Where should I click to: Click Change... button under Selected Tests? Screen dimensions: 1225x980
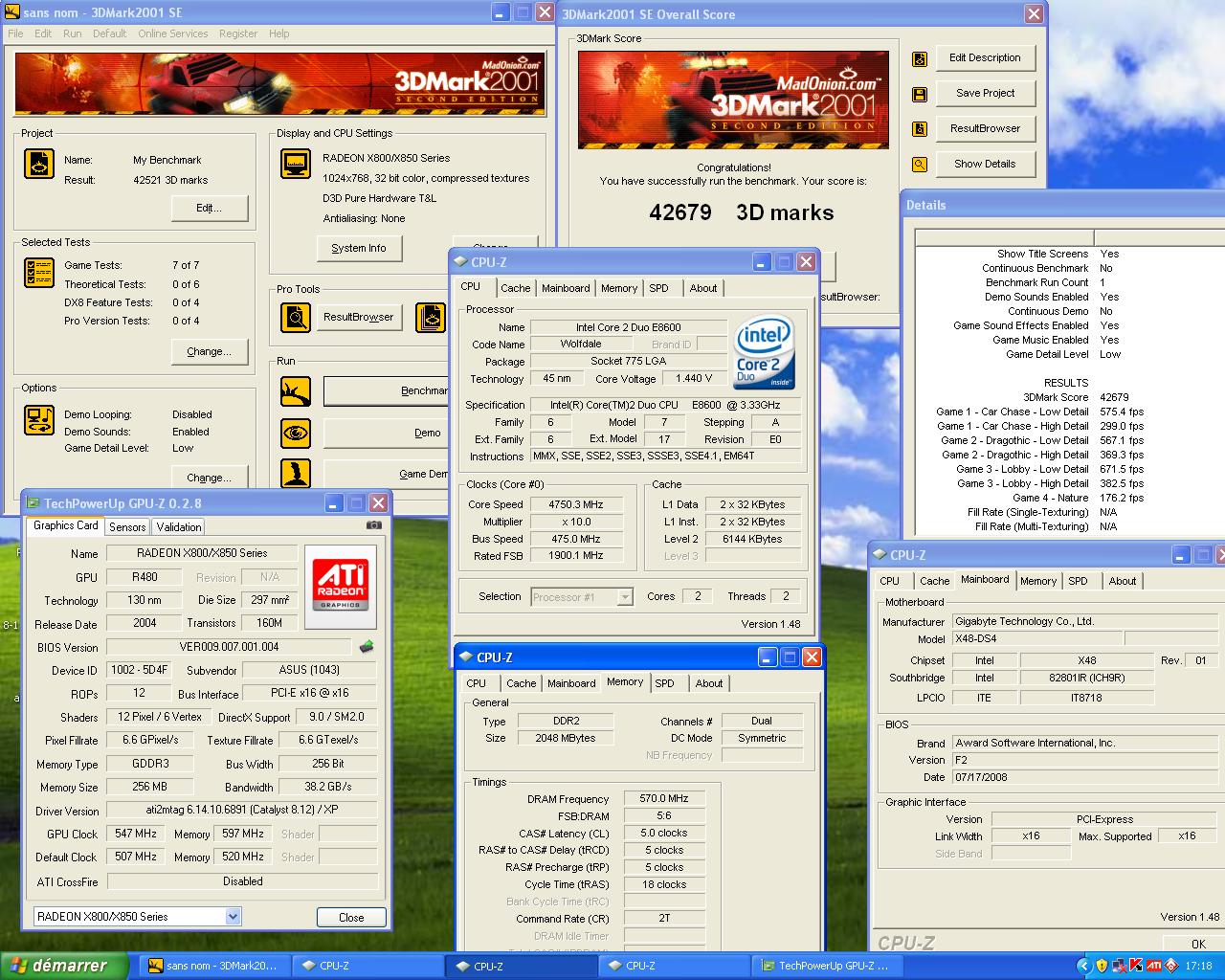pyautogui.click(x=210, y=351)
